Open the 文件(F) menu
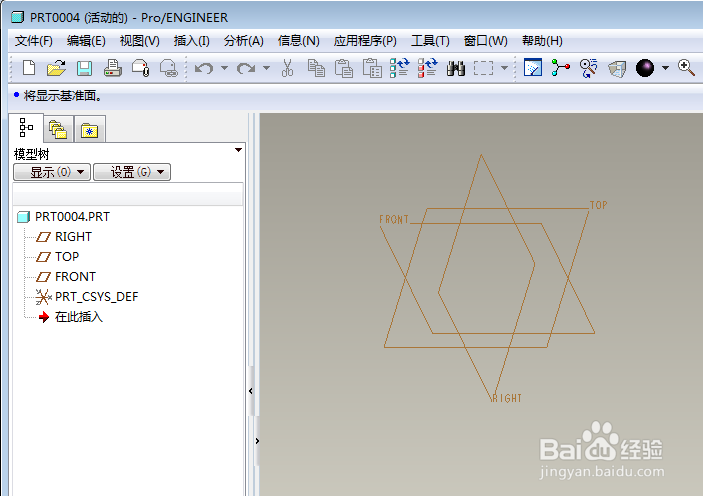703x496 pixels. tap(34, 41)
